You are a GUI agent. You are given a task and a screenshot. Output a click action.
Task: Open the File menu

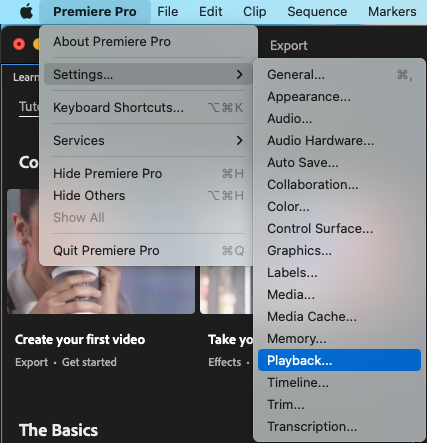(168, 12)
